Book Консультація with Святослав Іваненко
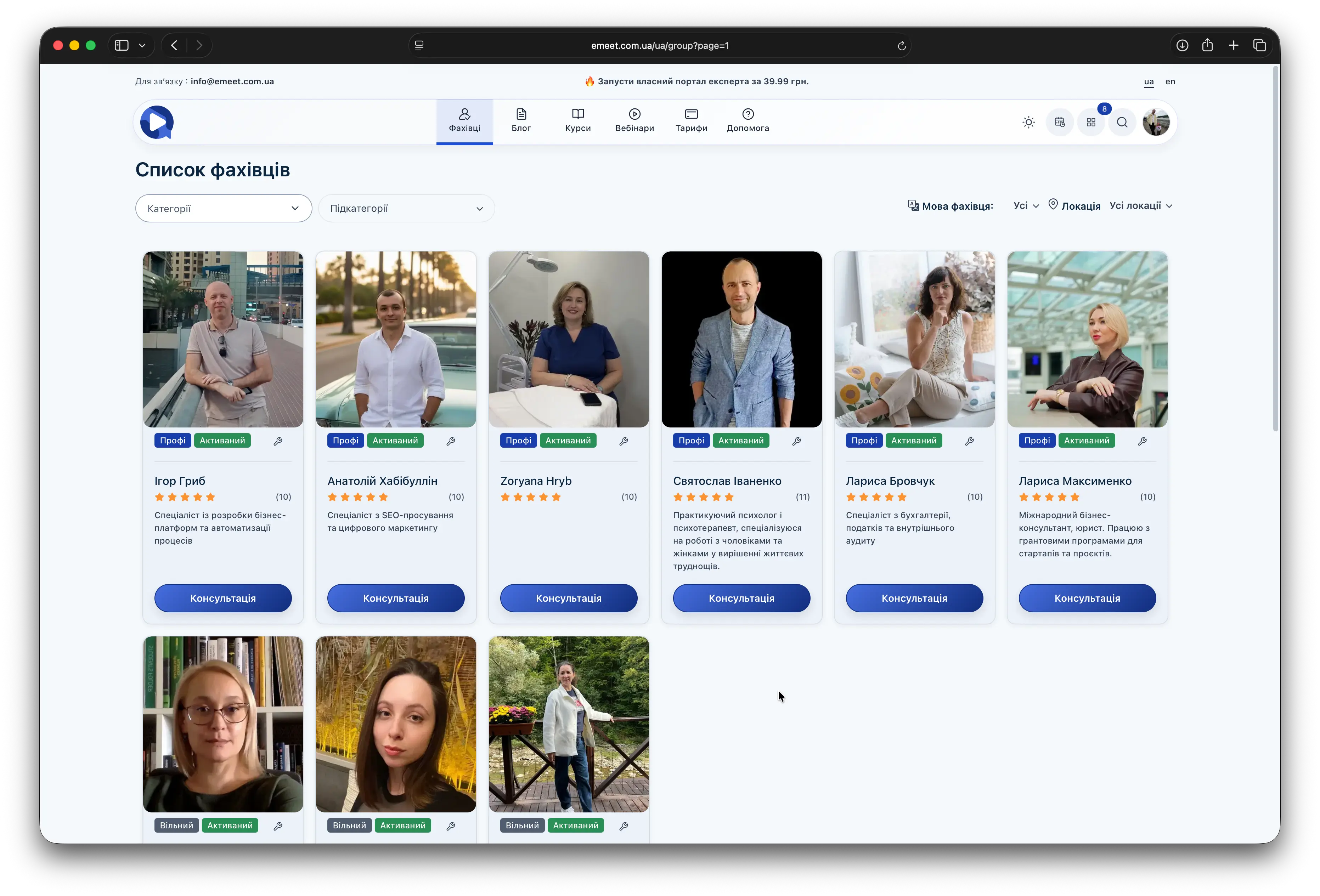This screenshot has height=896, width=1320. click(741, 598)
